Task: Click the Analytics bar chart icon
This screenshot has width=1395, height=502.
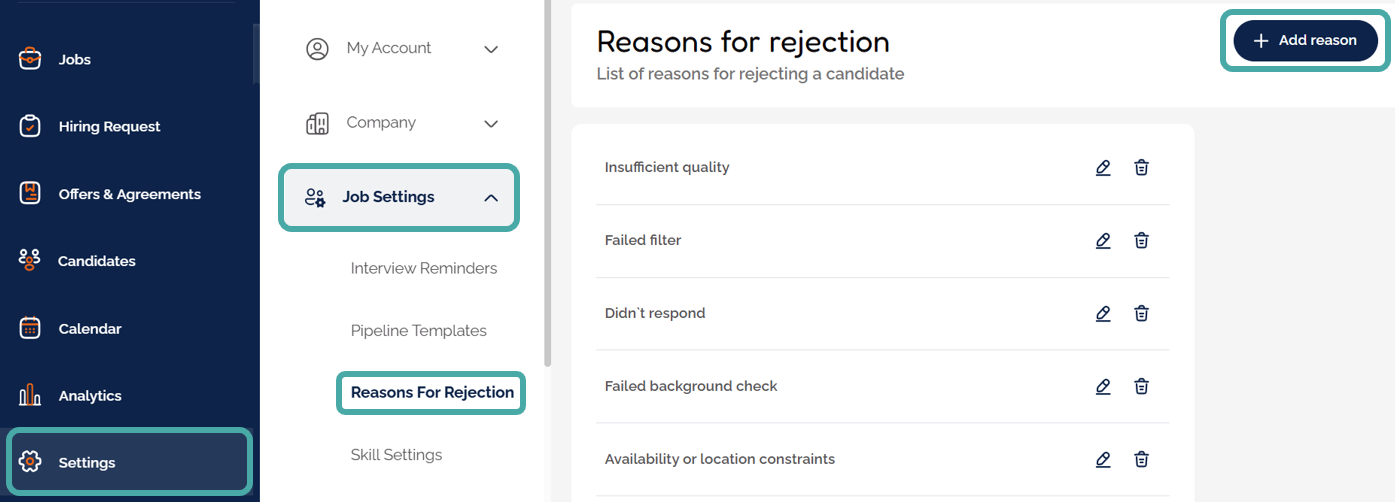Action: pos(30,396)
